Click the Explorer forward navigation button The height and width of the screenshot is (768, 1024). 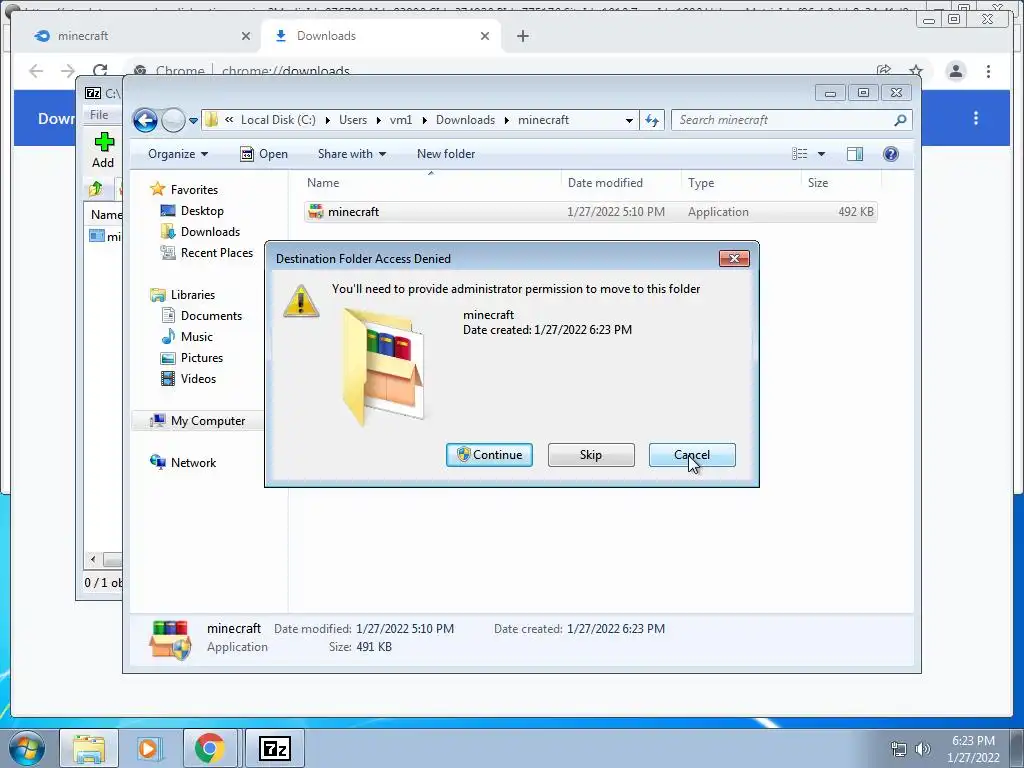tap(173, 120)
